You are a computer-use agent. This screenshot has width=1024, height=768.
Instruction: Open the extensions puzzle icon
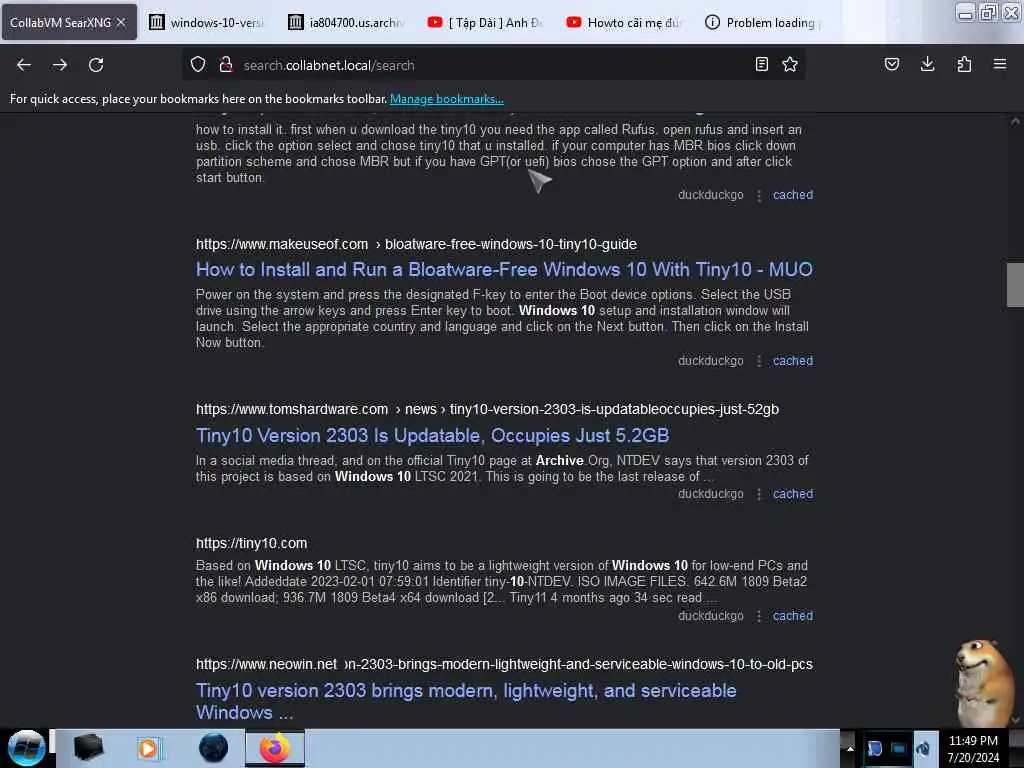(x=964, y=64)
